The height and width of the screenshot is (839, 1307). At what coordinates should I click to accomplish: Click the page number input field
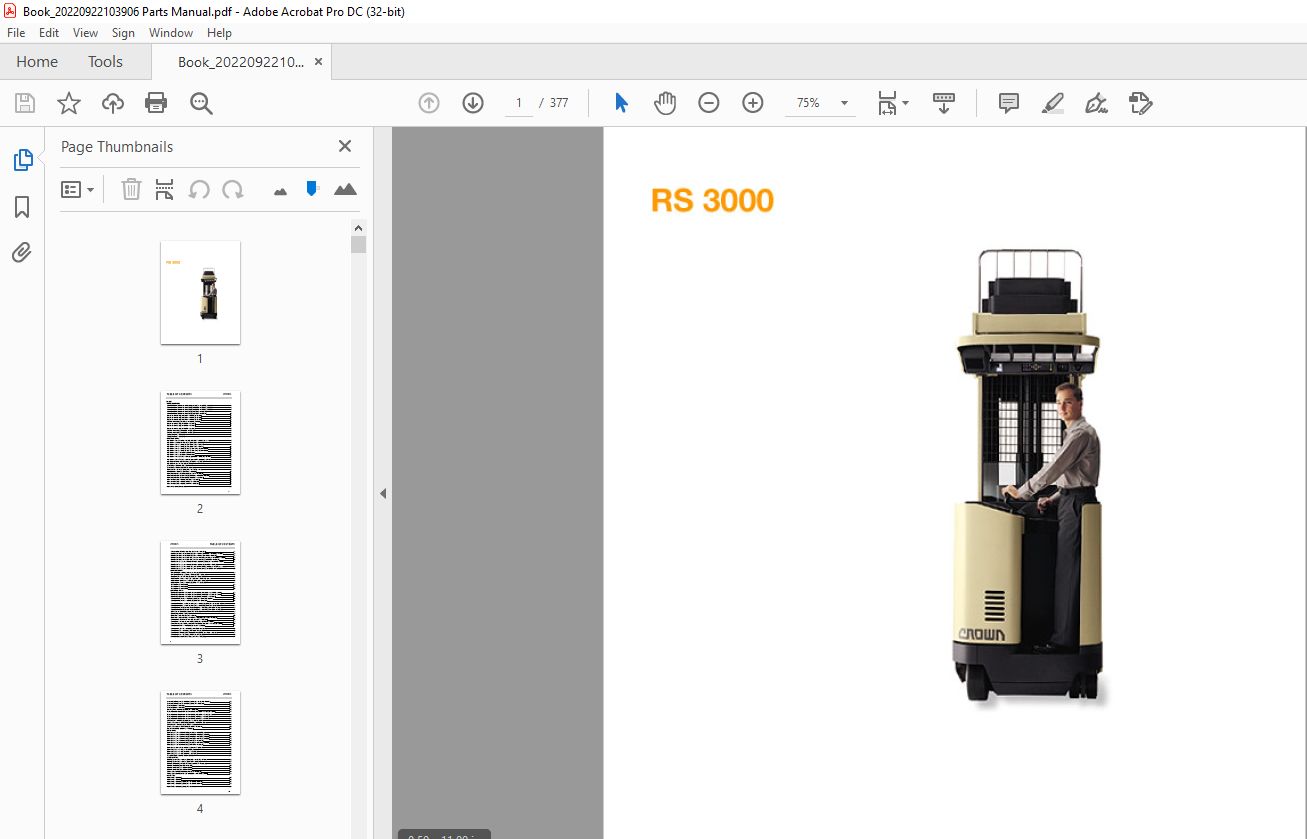pos(519,103)
